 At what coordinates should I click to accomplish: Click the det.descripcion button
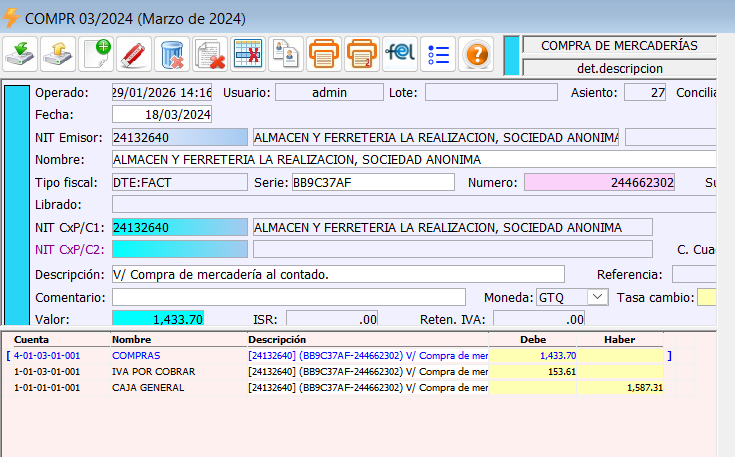click(x=619, y=68)
